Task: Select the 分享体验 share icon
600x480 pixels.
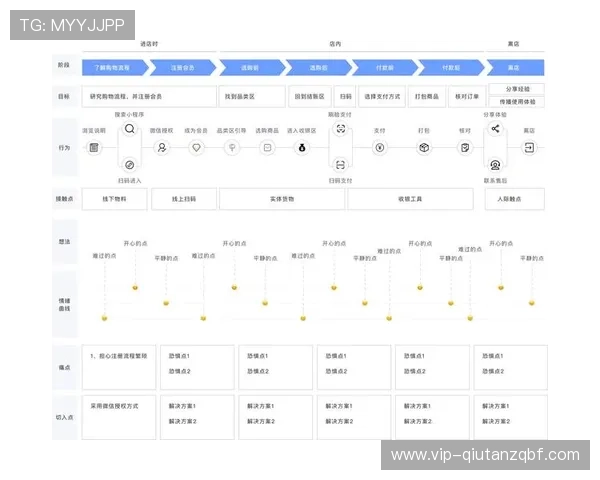Action: click(495, 129)
